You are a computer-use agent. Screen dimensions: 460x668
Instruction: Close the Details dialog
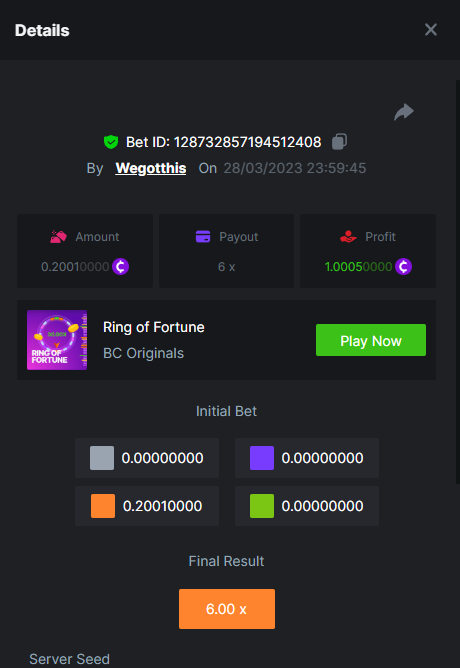pos(431,30)
